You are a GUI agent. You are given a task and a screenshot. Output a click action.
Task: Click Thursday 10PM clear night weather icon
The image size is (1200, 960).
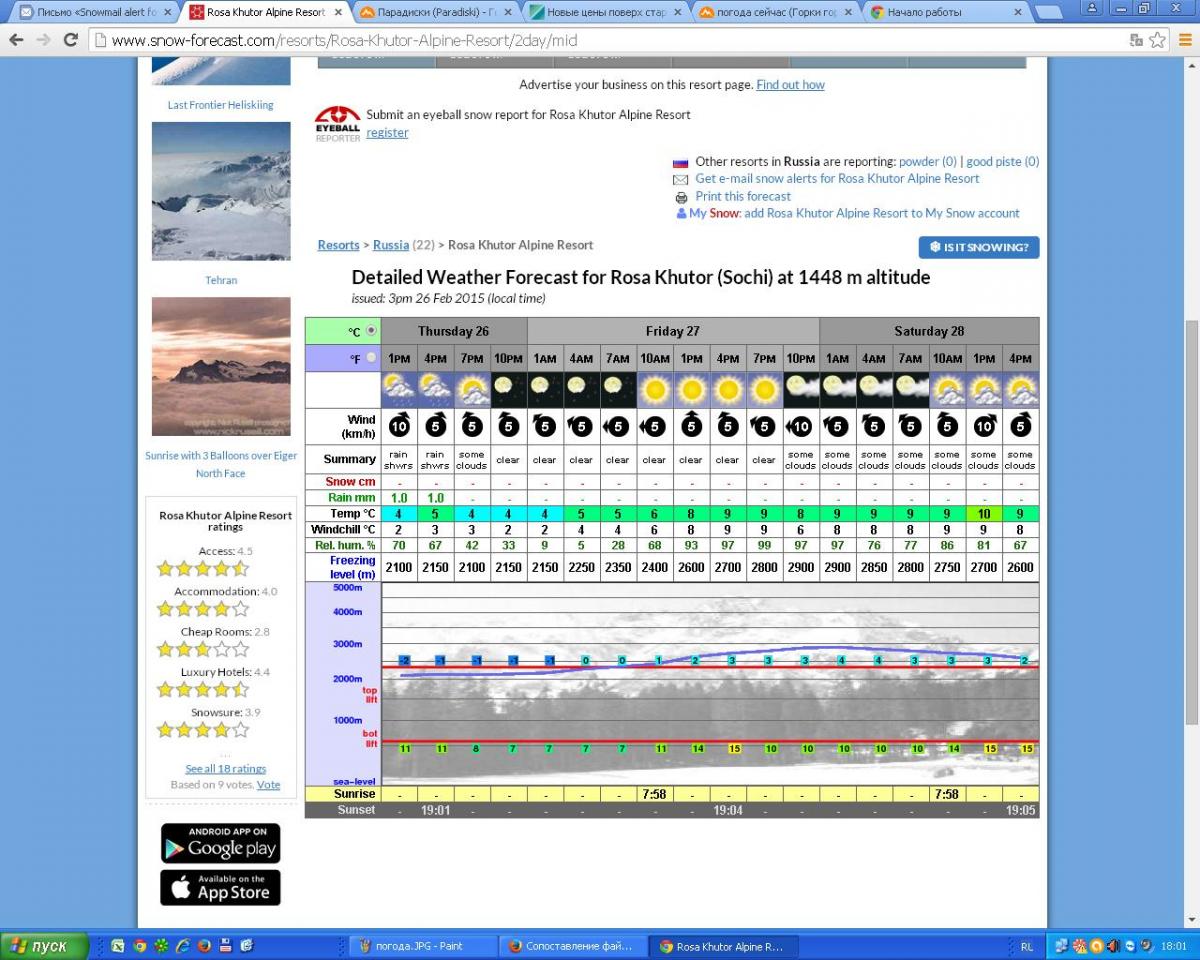pyautogui.click(x=508, y=389)
